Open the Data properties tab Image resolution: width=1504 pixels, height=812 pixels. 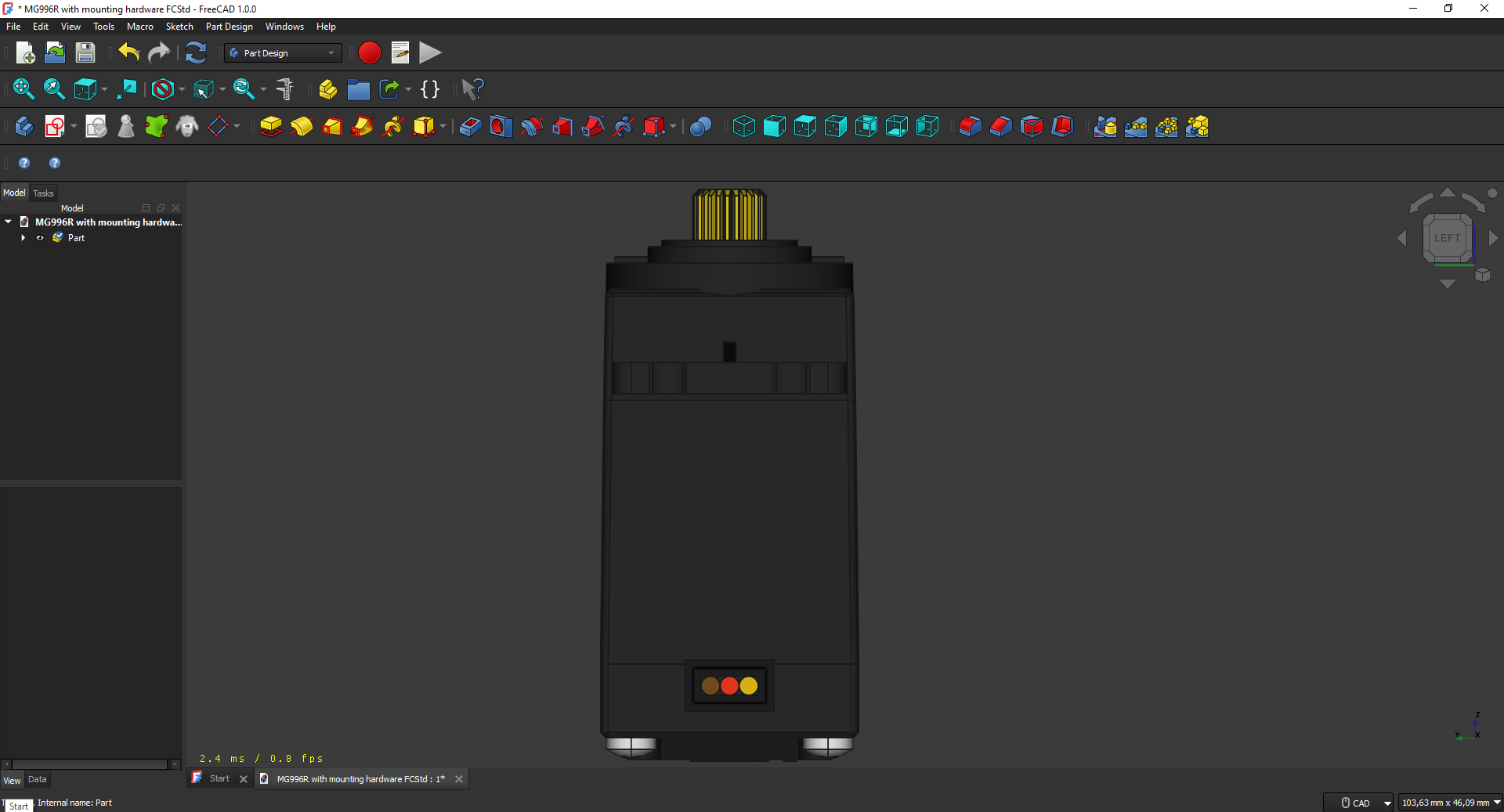point(38,780)
